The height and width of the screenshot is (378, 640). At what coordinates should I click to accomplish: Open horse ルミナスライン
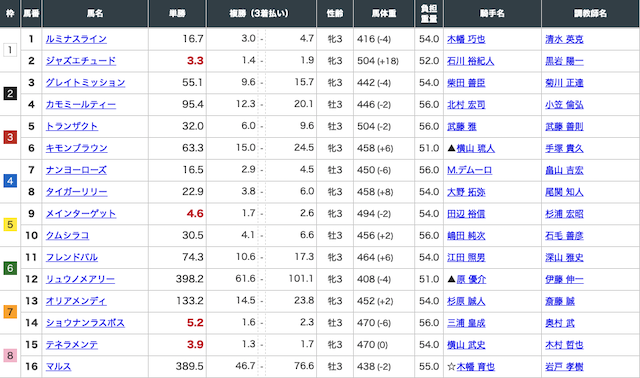(x=76, y=39)
